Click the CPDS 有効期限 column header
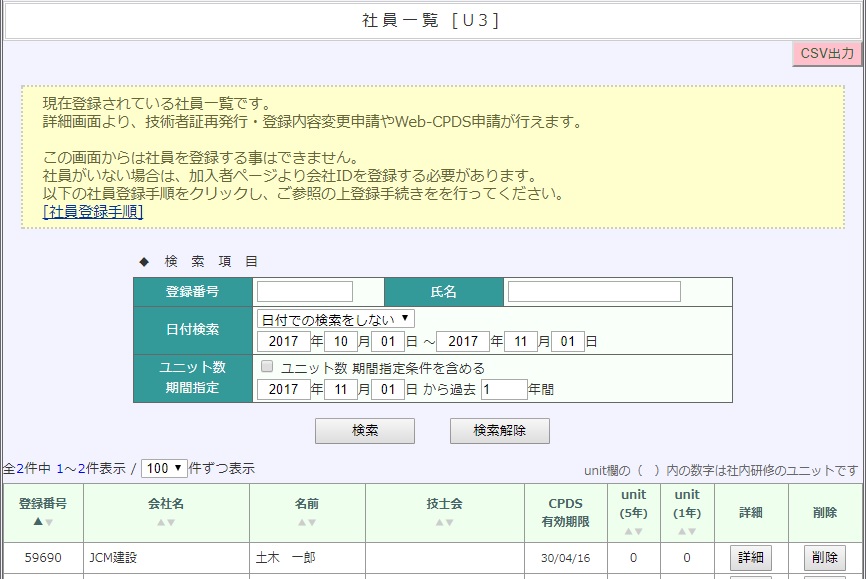The width and height of the screenshot is (866, 579). pyautogui.click(x=566, y=513)
